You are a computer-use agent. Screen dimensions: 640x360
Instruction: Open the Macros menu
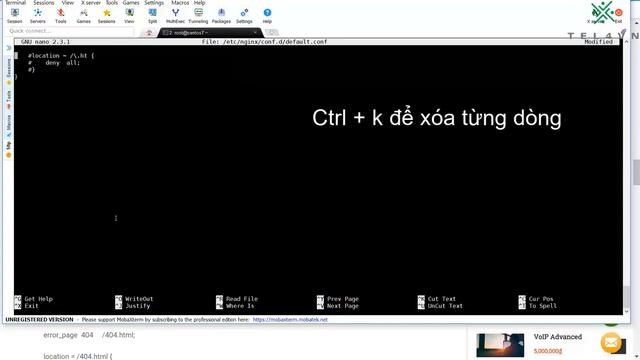tap(180, 2)
